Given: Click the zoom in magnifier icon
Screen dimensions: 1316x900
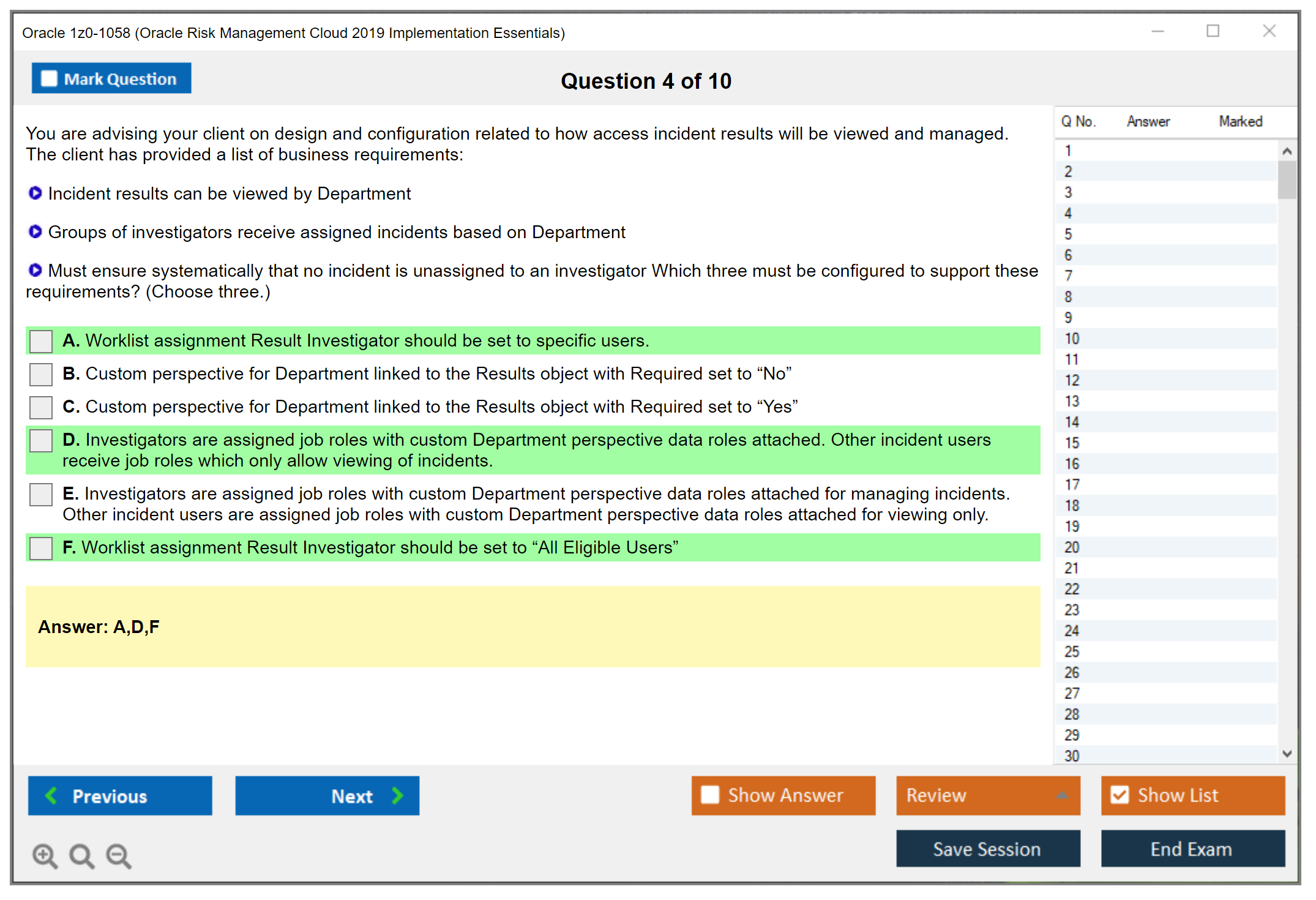Looking at the screenshot, I should click(x=45, y=855).
